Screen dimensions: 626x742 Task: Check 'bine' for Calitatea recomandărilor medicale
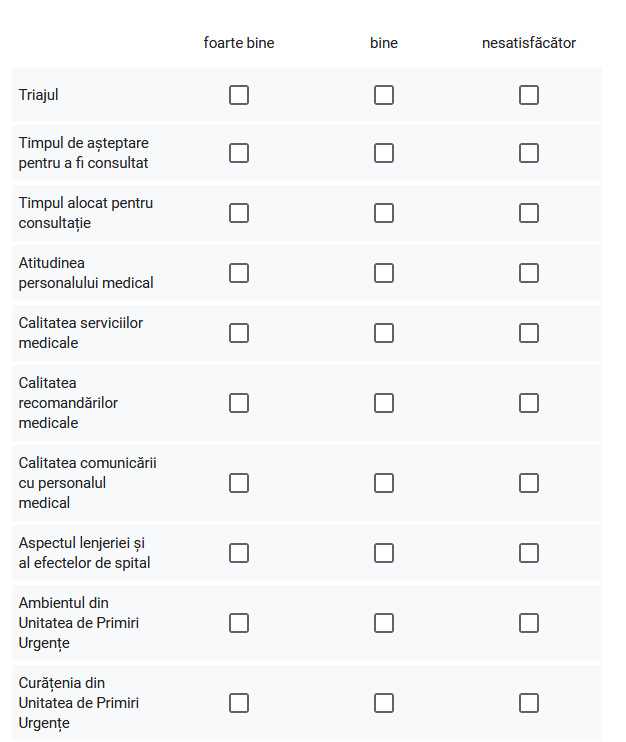[x=384, y=403]
